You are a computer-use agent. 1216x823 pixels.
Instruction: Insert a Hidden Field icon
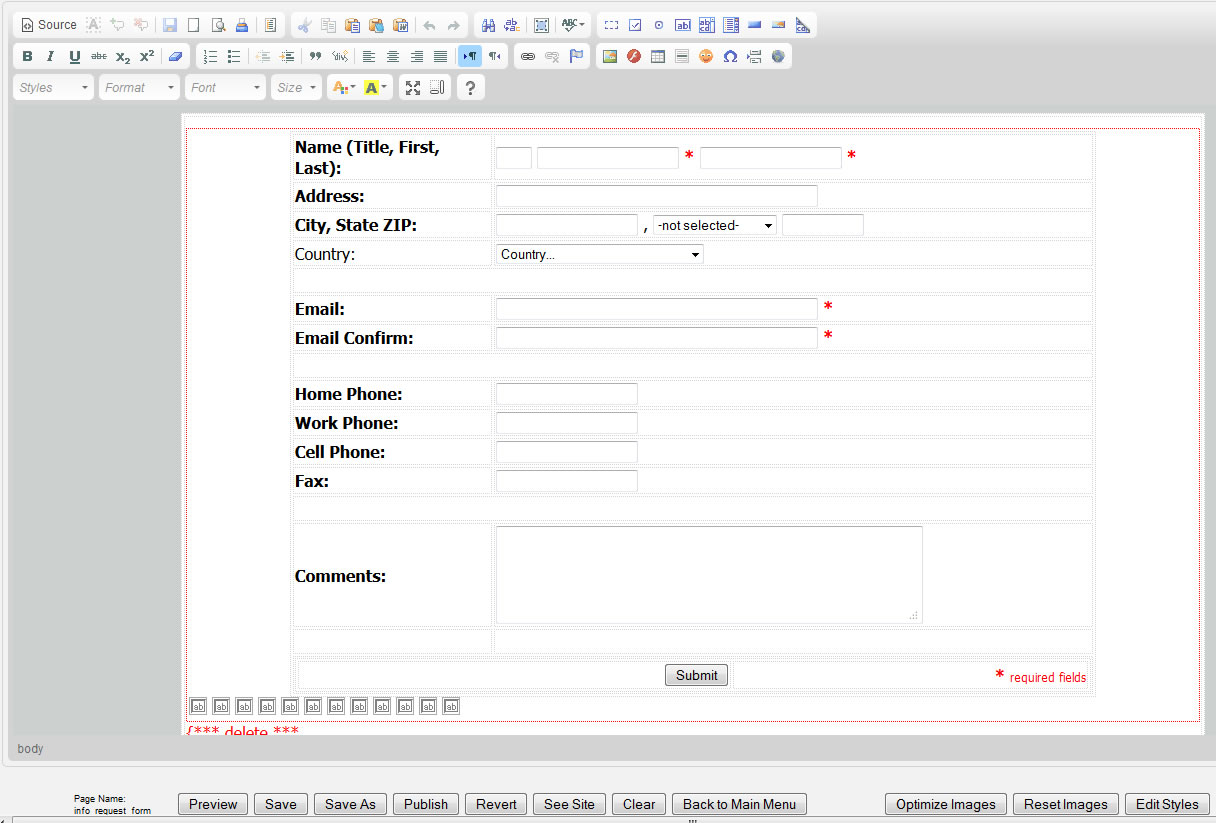(803, 25)
